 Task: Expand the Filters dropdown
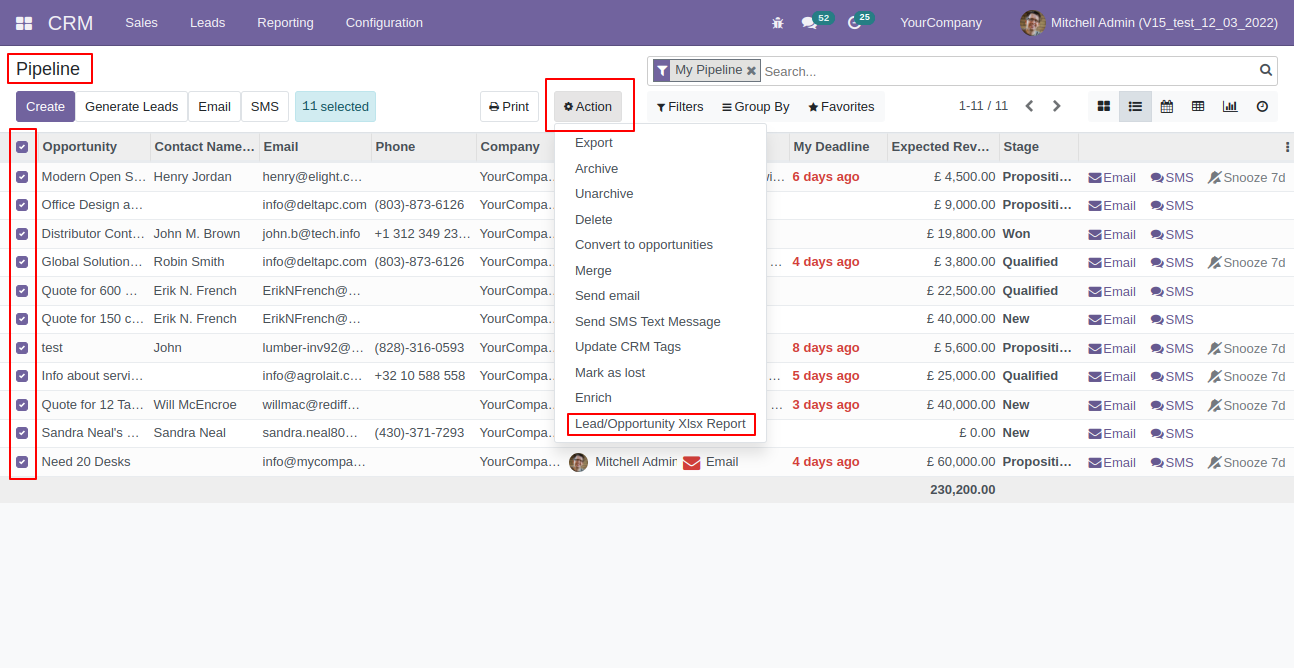pos(680,107)
